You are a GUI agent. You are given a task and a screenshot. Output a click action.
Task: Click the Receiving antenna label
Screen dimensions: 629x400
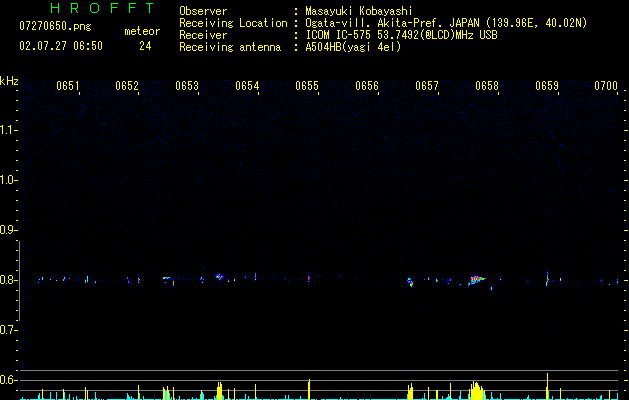(x=230, y=47)
